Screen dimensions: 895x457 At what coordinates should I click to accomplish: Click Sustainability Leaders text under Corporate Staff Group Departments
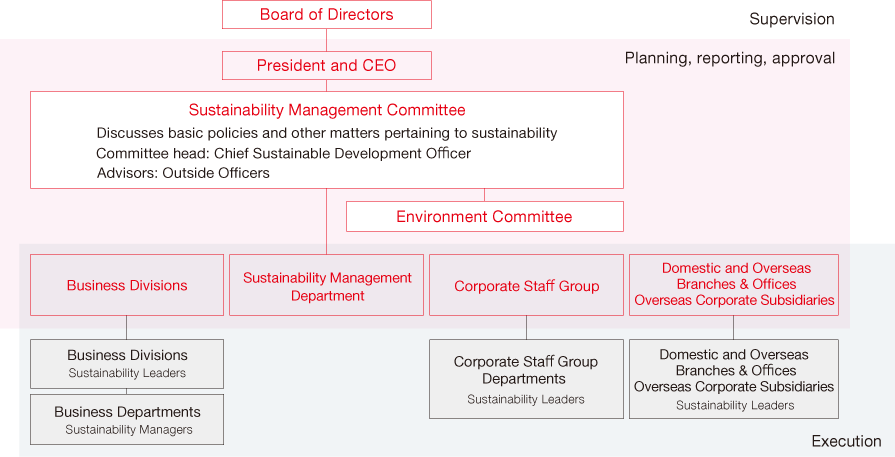click(x=526, y=399)
